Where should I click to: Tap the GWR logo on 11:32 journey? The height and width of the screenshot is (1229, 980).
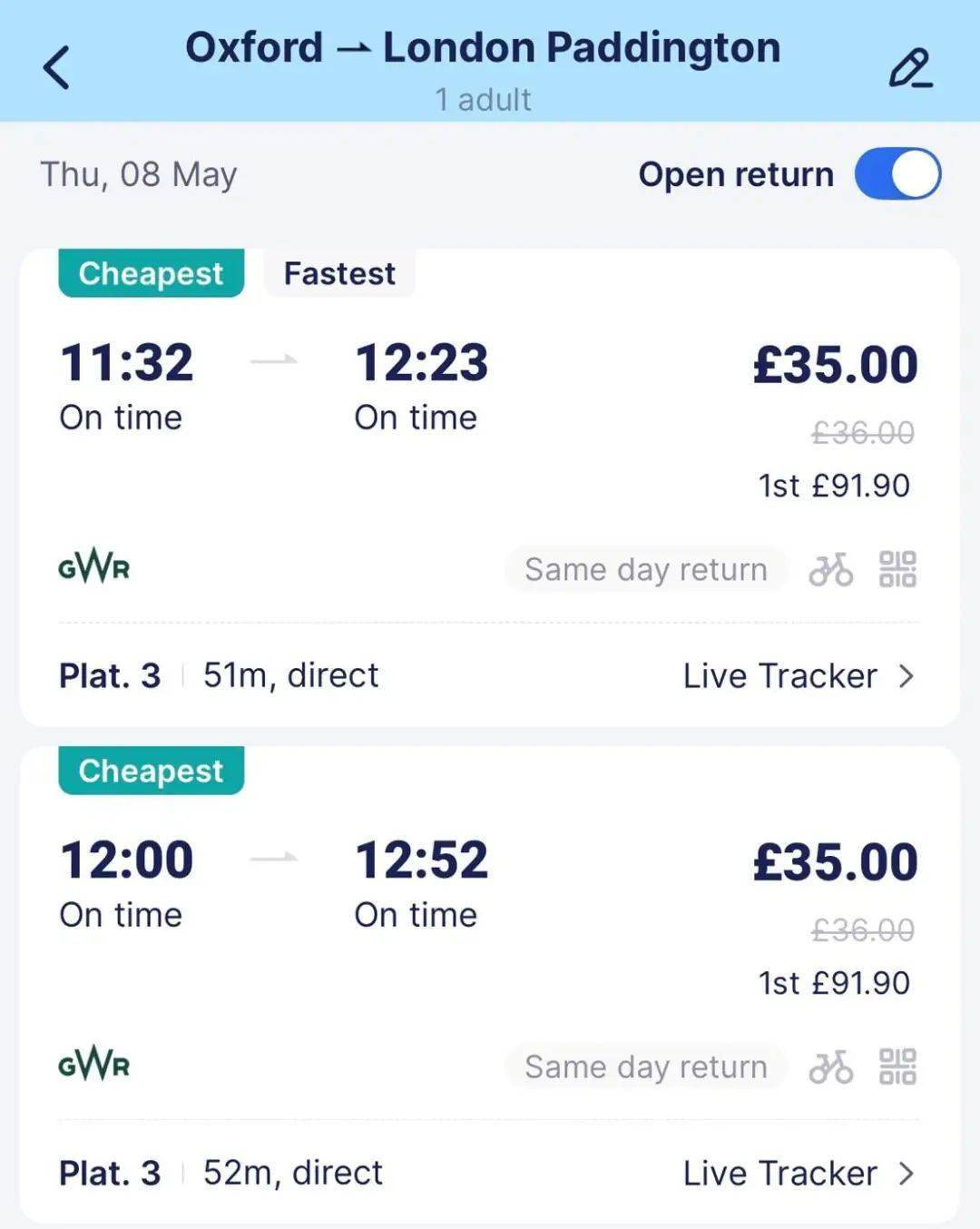(x=93, y=568)
